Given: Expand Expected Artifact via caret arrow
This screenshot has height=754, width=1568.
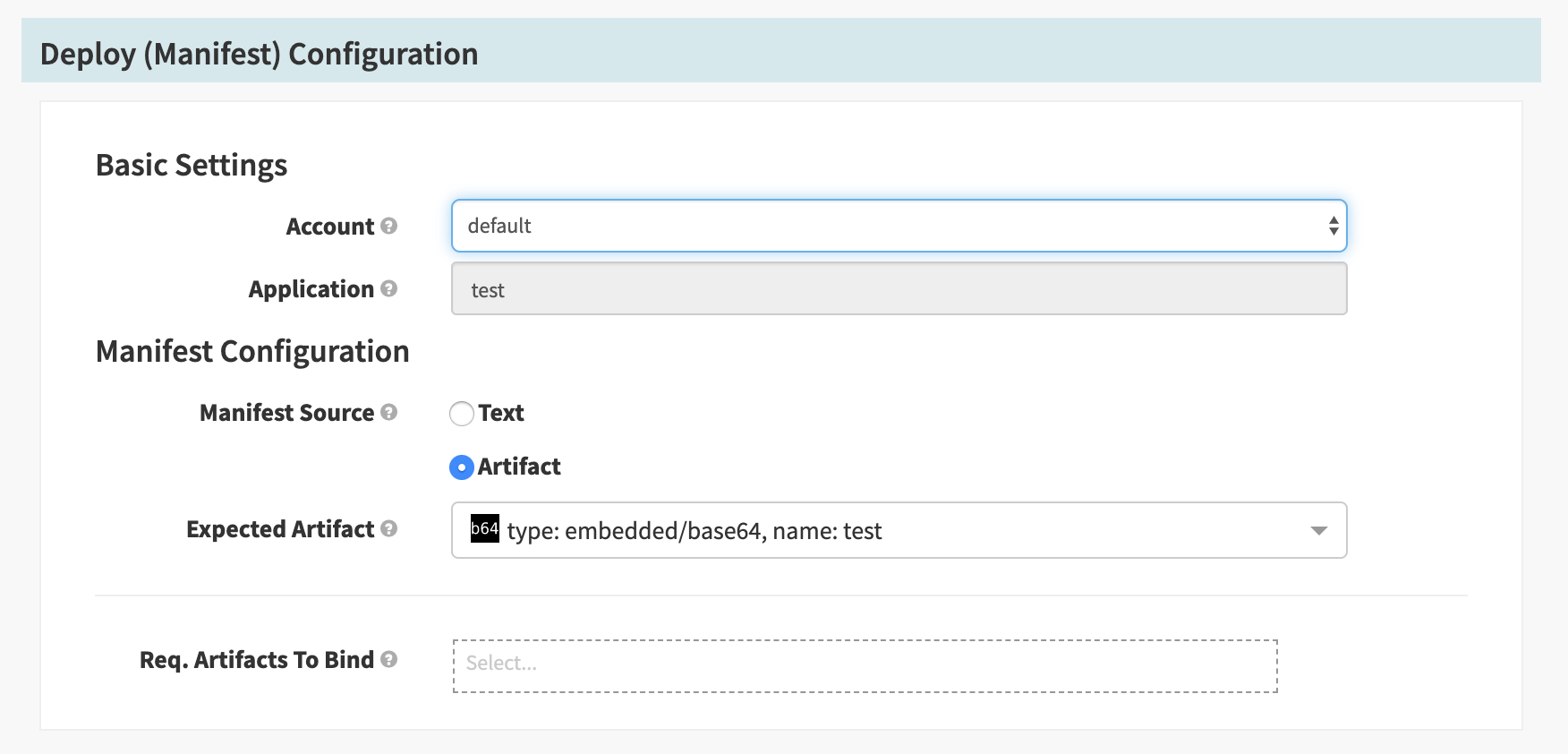Looking at the screenshot, I should tap(1318, 531).
